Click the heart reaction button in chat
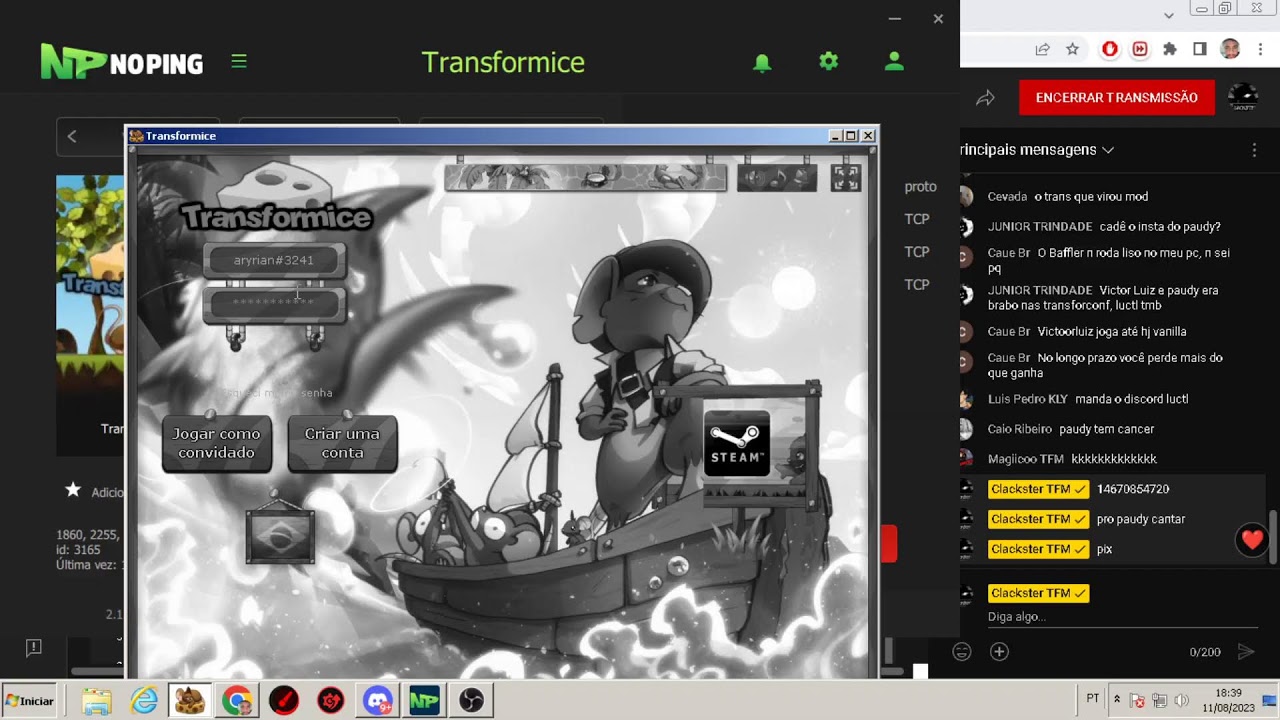The width and height of the screenshot is (1280, 720). coord(1252,541)
